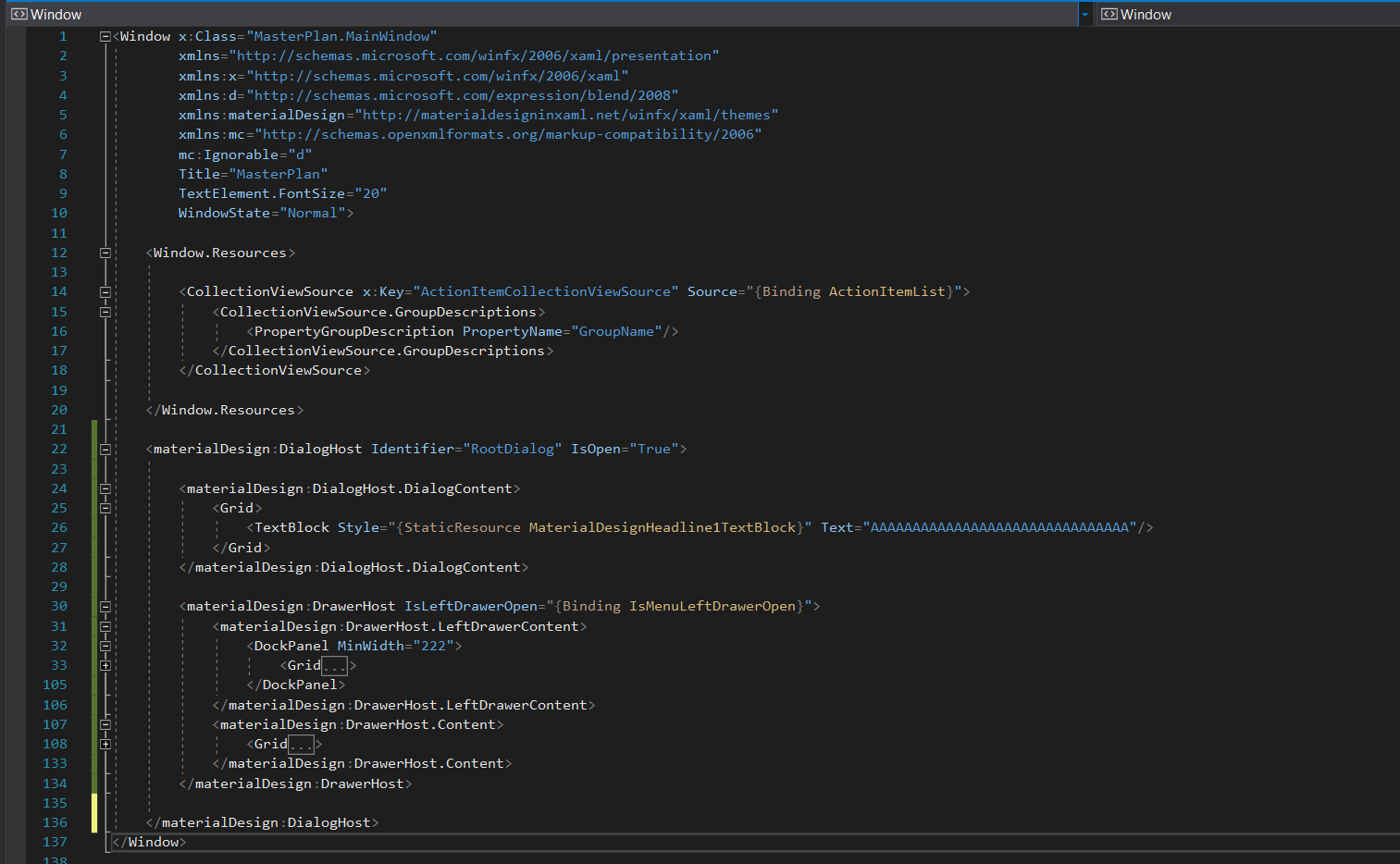The image size is (1400, 864).
Task: Collapse the Window.Resources region
Action: click(105, 252)
